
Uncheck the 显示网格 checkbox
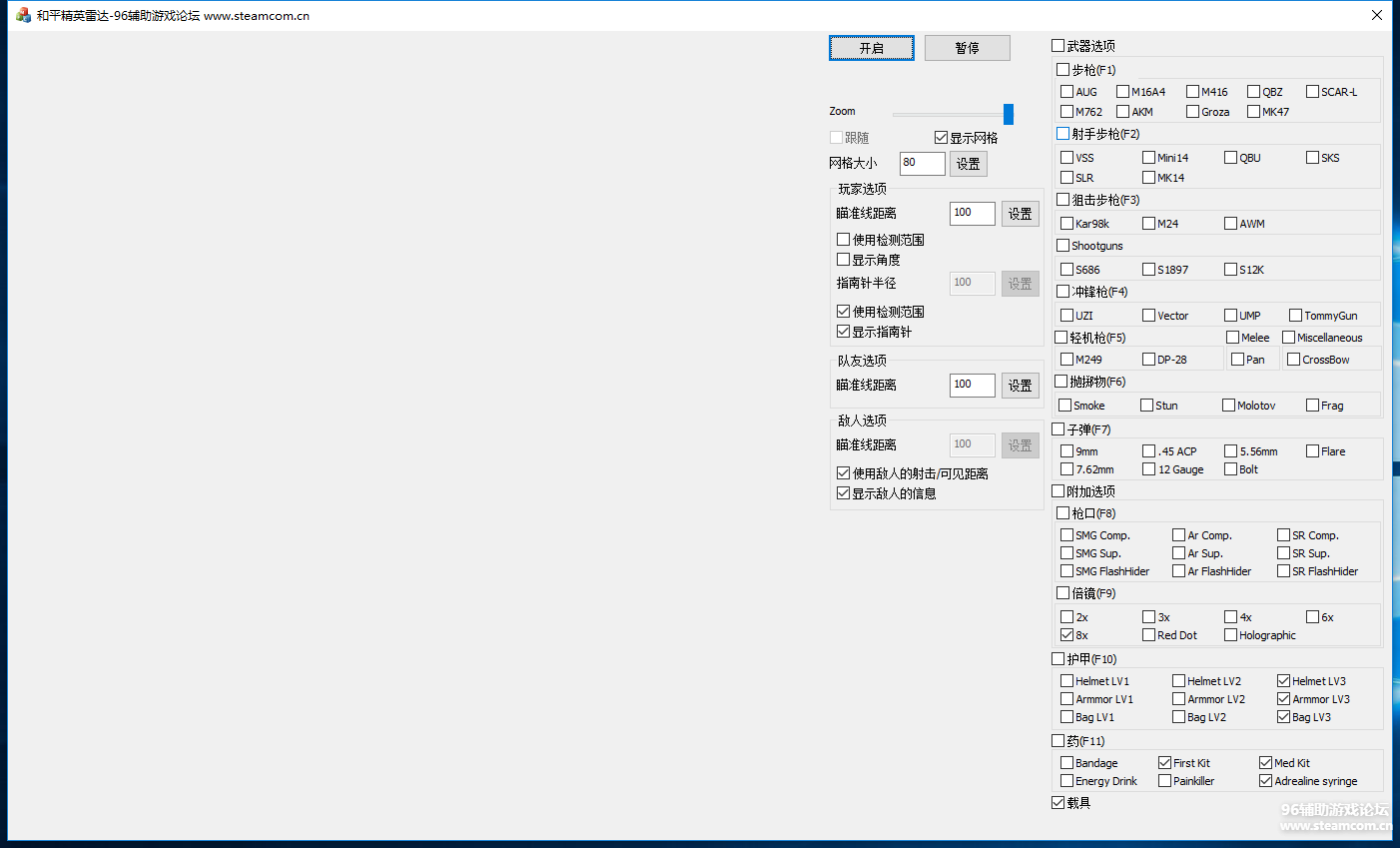pos(941,138)
